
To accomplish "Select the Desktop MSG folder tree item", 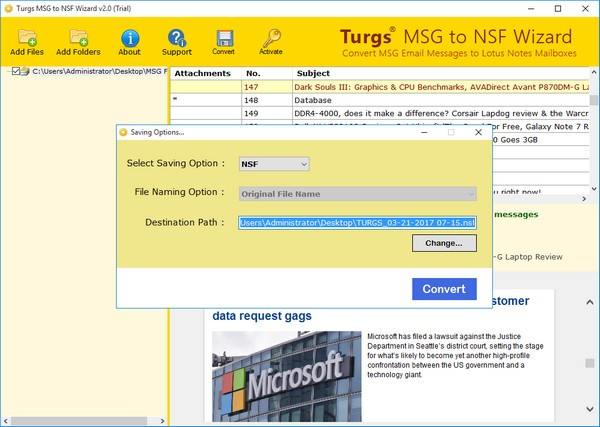I will (x=98, y=72).
